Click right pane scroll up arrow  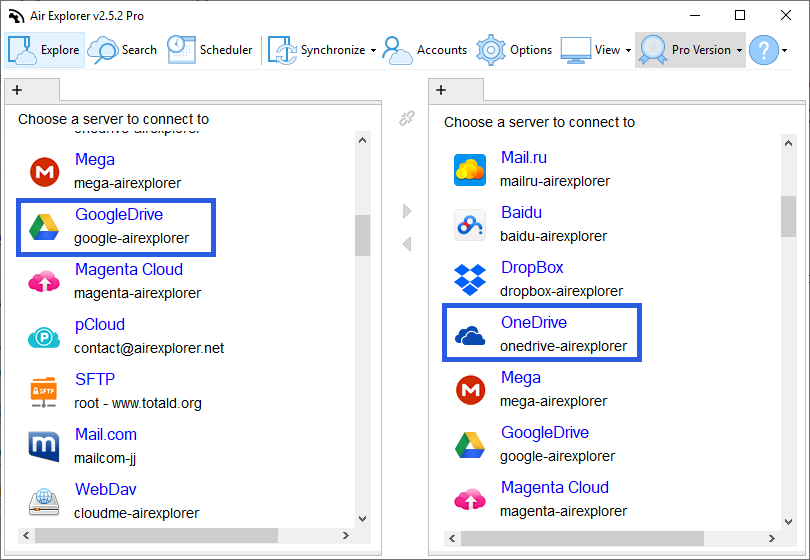pos(788,143)
